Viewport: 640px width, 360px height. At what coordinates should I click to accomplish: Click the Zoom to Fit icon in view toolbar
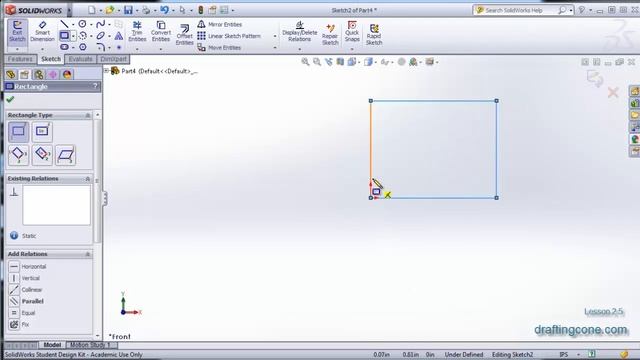click(x=305, y=62)
